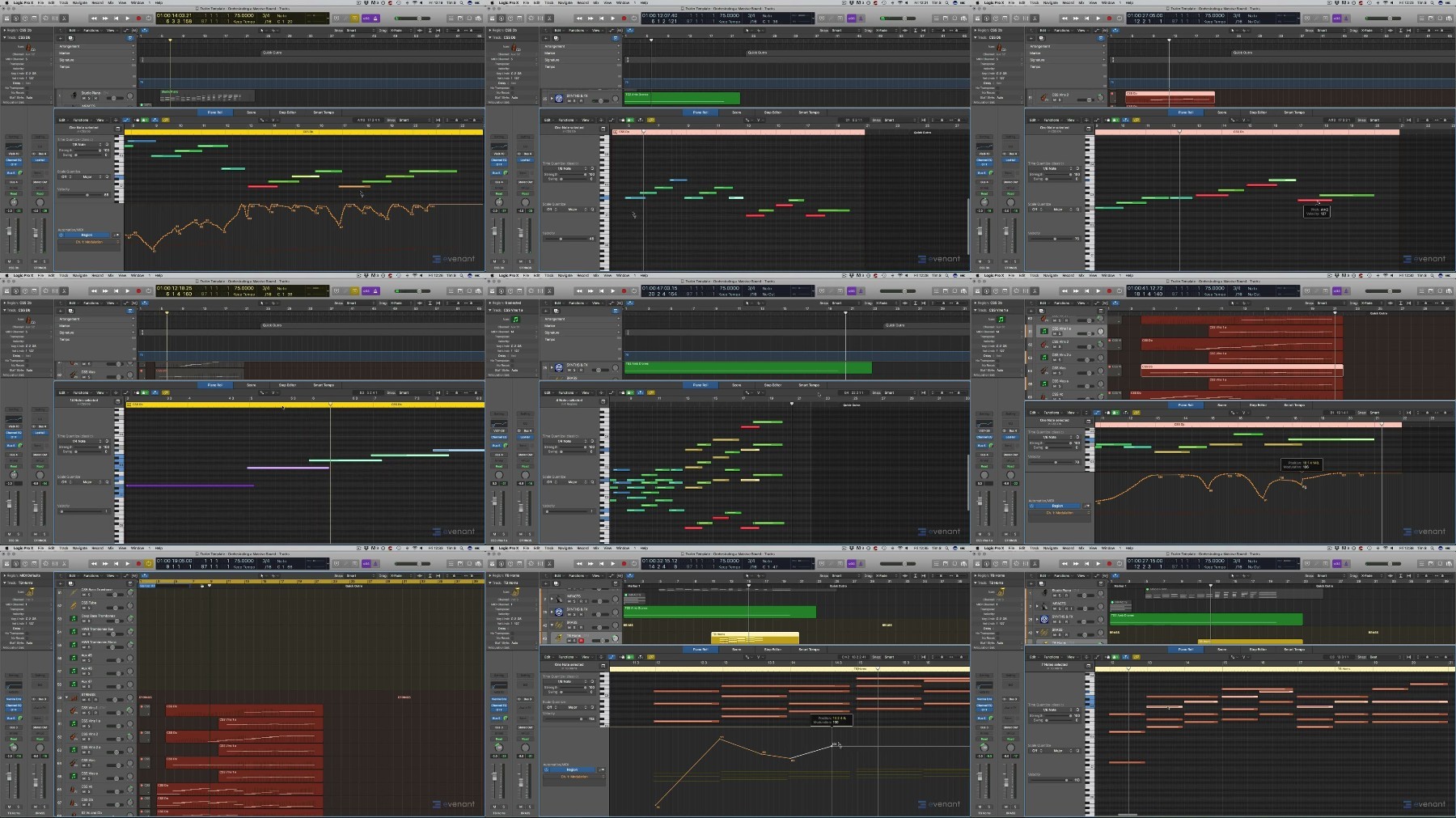Click the Library icon in the bottom-right panel's toolbar

979,563
